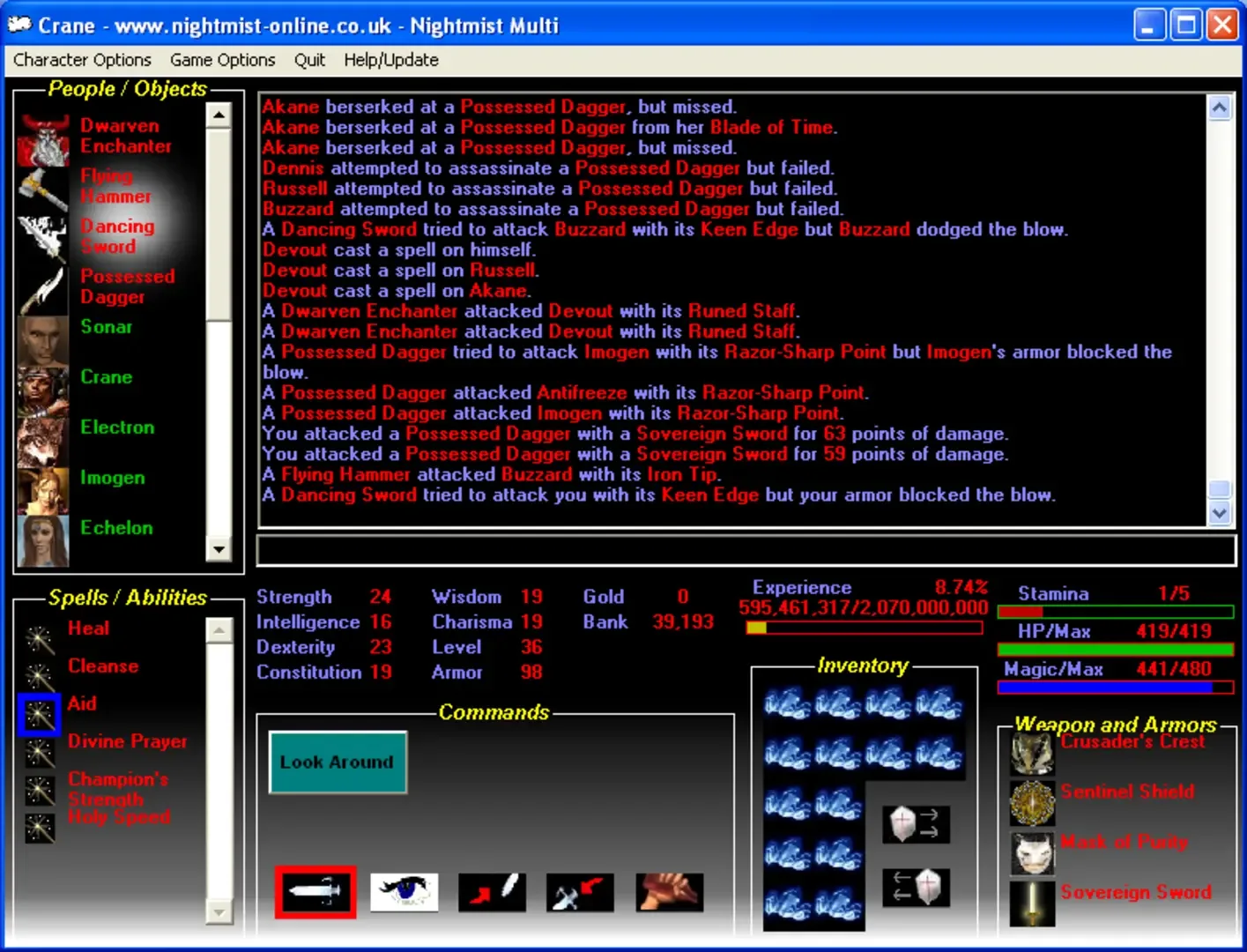Click the shield with right arrows icon

tap(916, 824)
